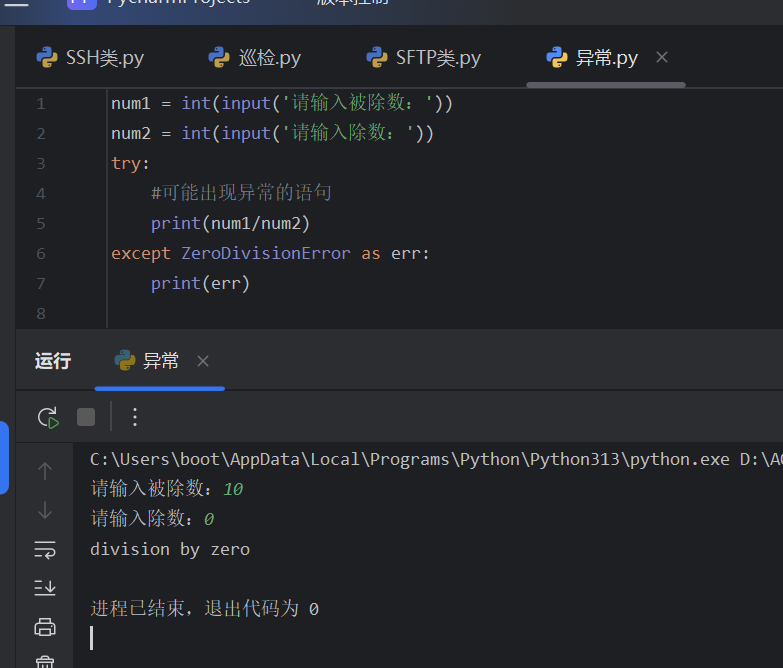Close the 异常.py editor tab
The width and height of the screenshot is (783, 668).
tap(662, 57)
